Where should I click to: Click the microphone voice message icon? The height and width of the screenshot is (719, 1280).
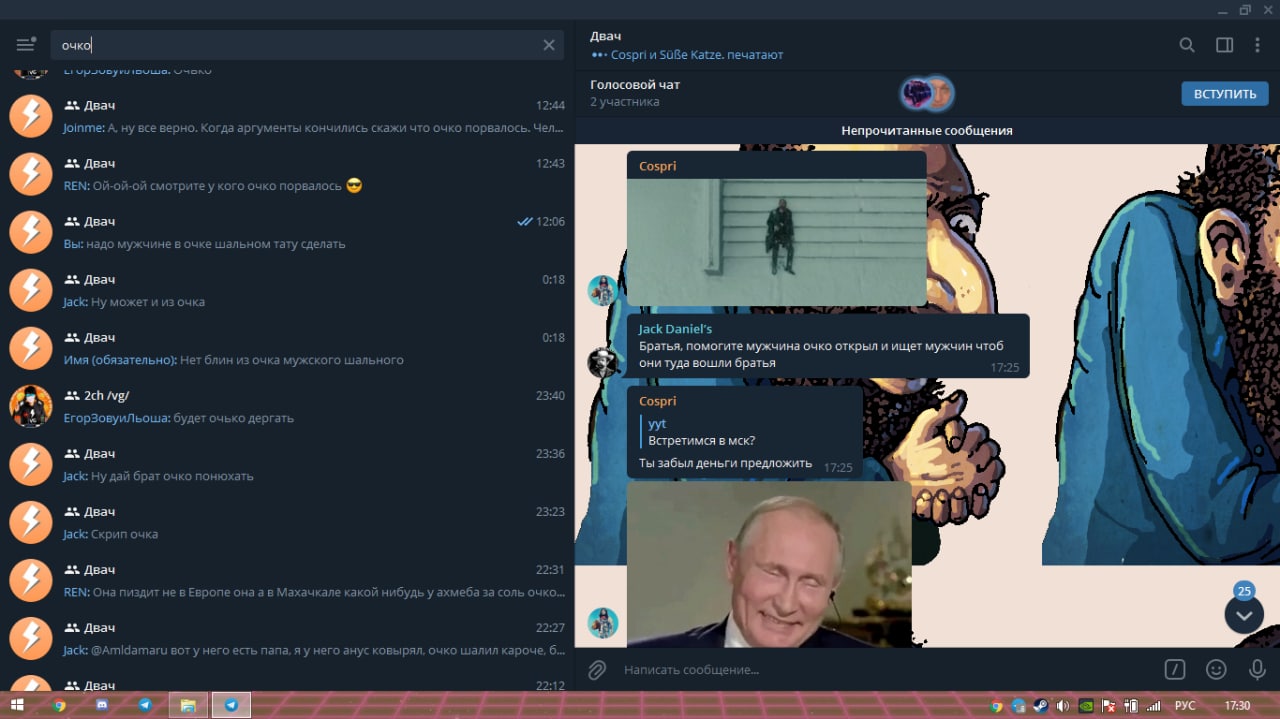click(x=1257, y=670)
